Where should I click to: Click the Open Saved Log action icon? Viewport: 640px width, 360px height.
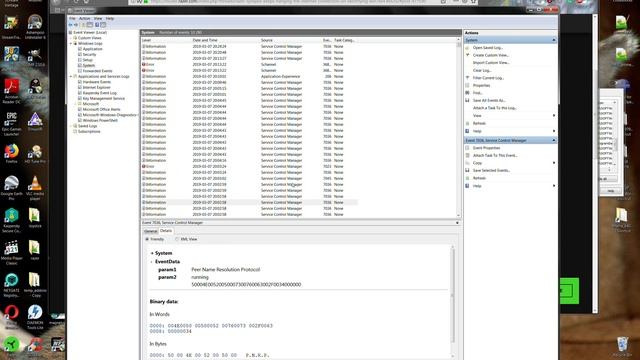[467, 48]
